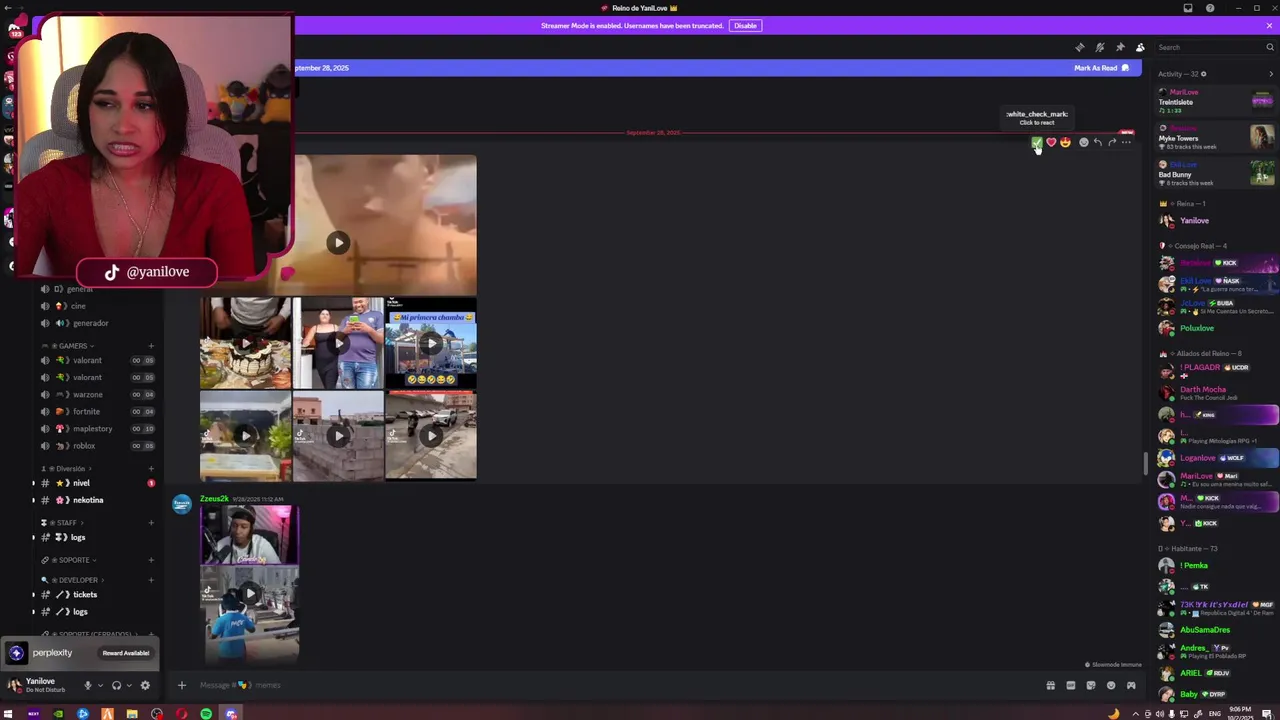
Task: React with the heart-eyes emoji
Action: coord(1065,142)
